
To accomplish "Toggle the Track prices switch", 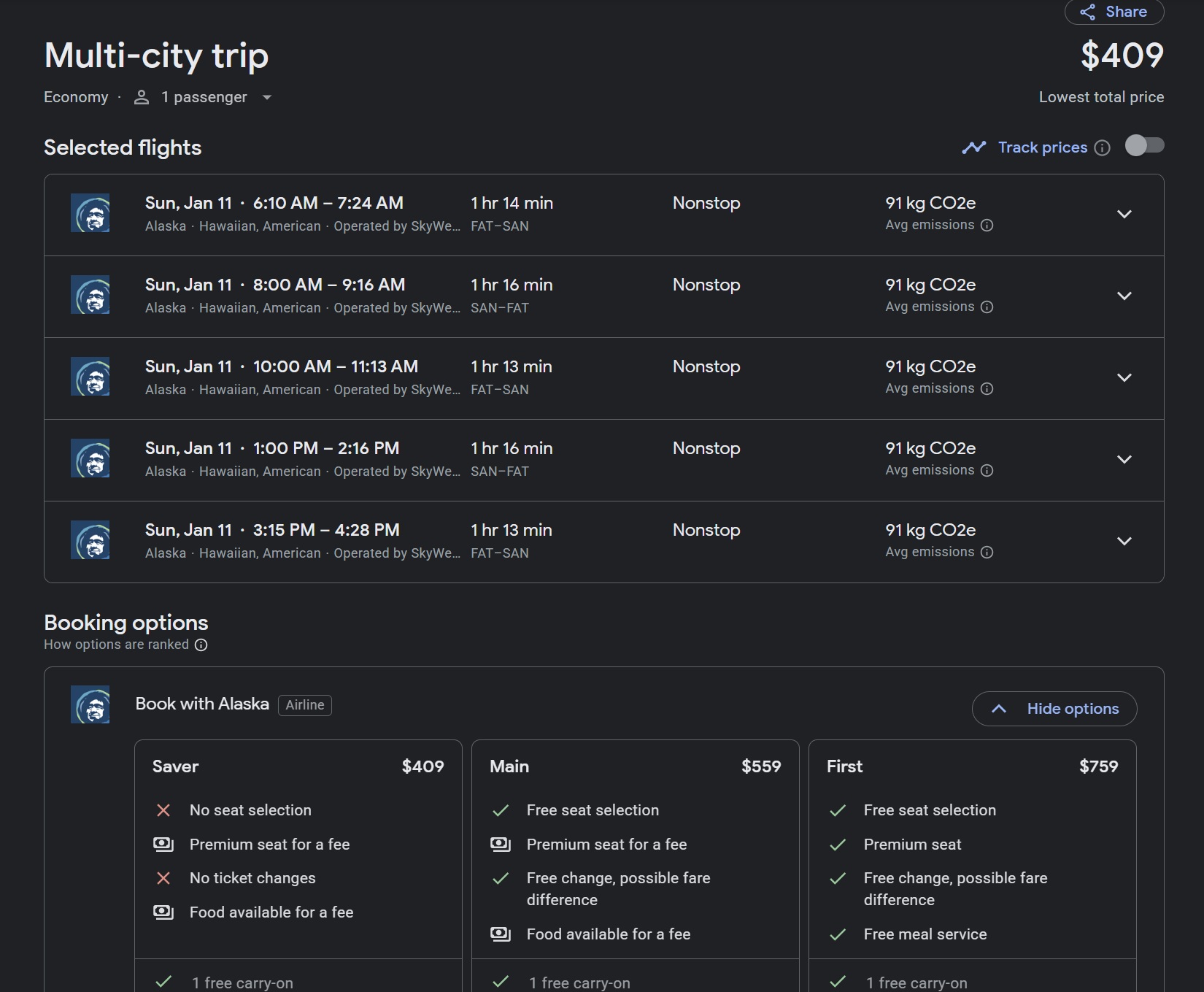I will point(1144,146).
